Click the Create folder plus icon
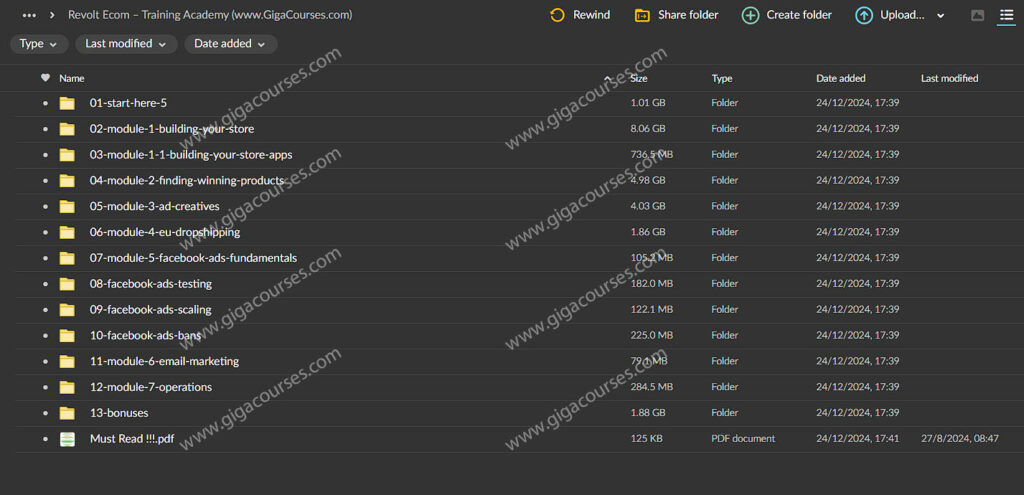Screen dimensions: 1024x495 750,15
